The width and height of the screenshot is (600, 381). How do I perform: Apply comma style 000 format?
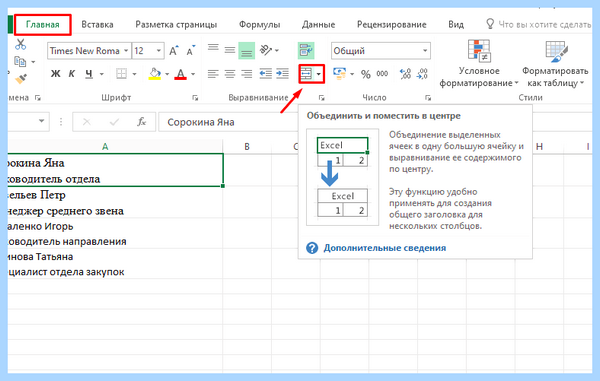point(382,74)
